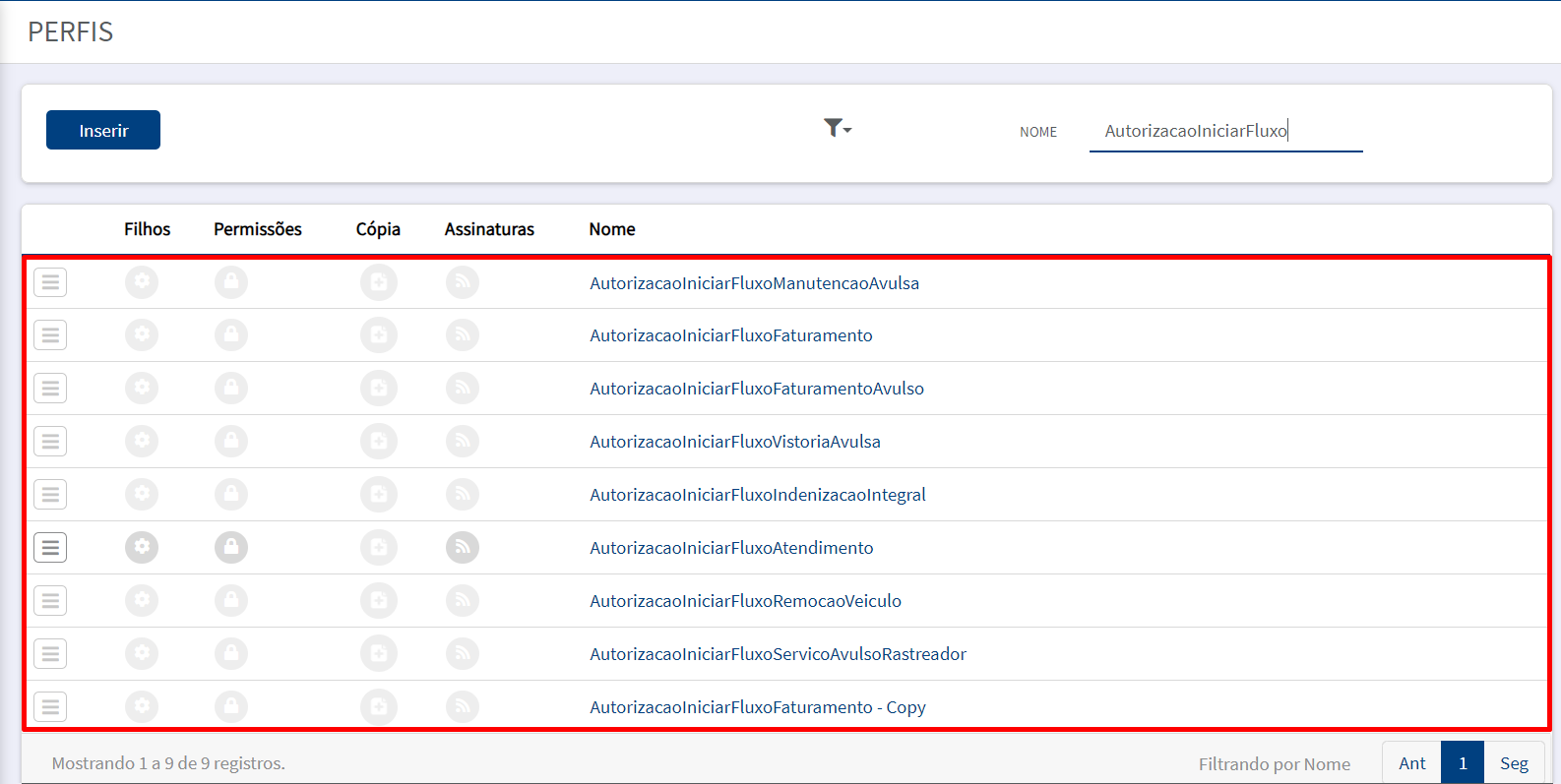
Task: Open the hamburger menu icon for FluxoAtendimento row
Action: tap(50, 548)
